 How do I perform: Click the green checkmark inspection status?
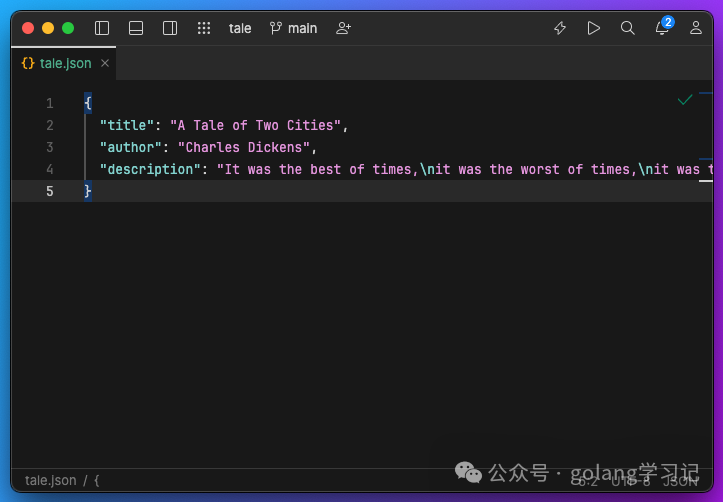(685, 100)
